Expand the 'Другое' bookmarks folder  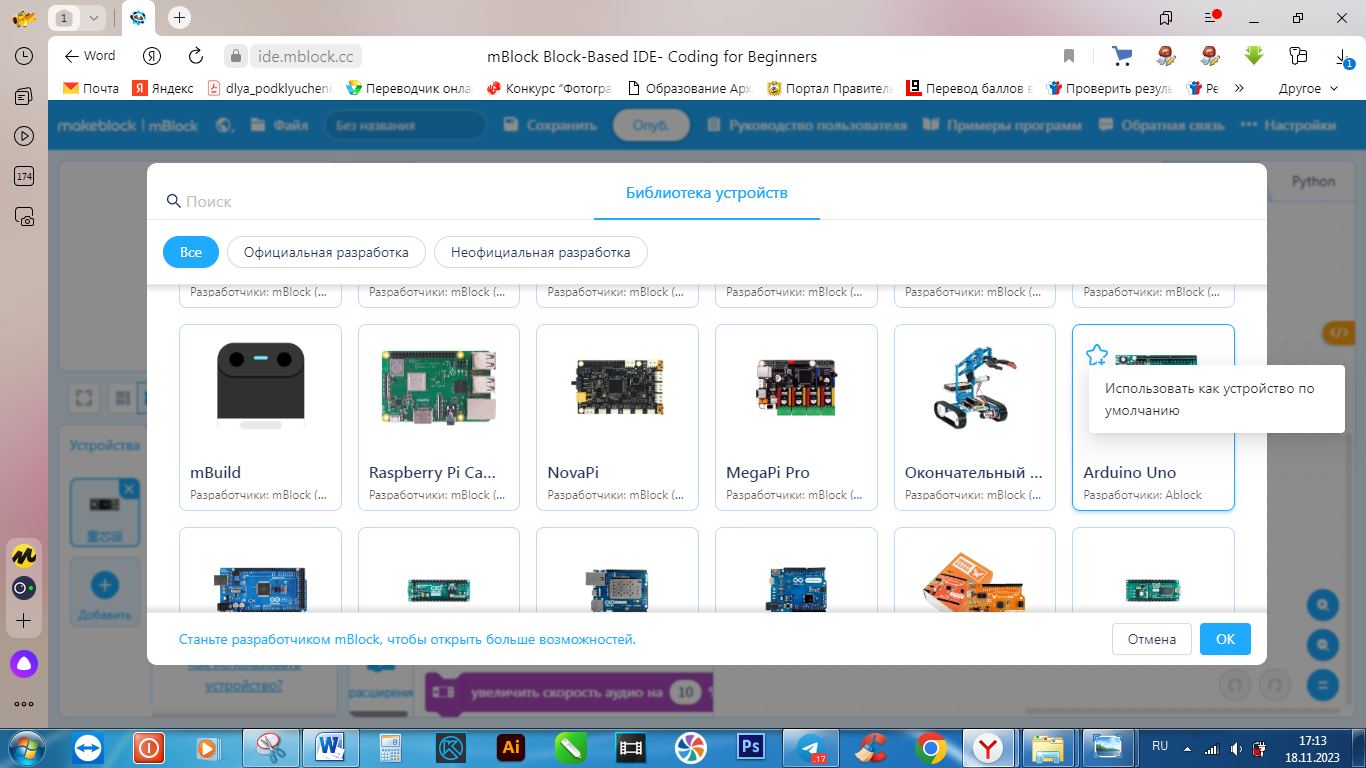pos(1308,88)
